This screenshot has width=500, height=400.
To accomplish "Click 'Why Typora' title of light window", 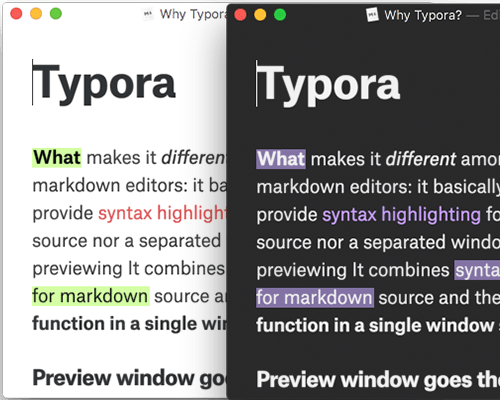I will [193, 14].
